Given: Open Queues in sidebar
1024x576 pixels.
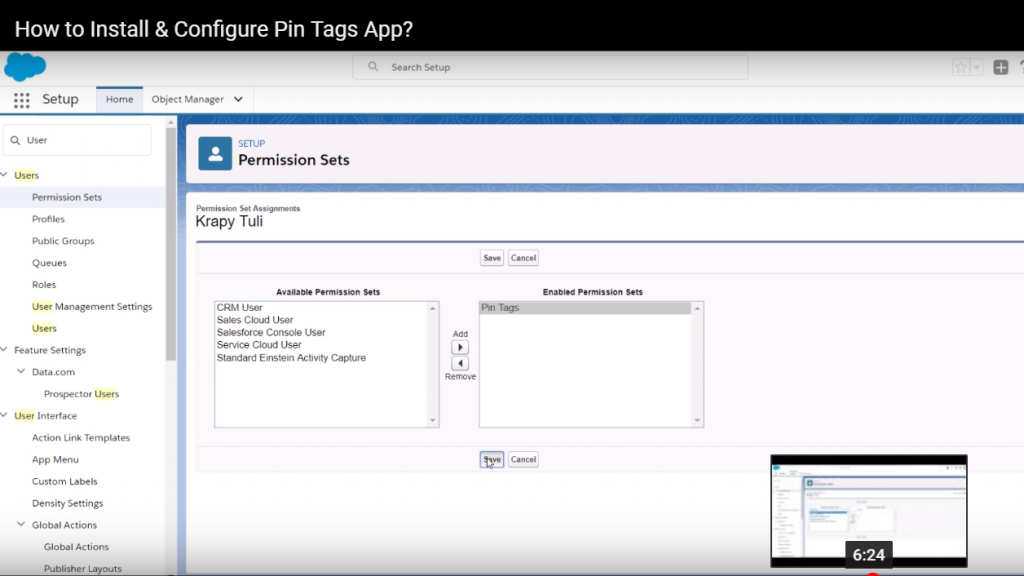Looking at the screenshot, I should tap(49, 263).
